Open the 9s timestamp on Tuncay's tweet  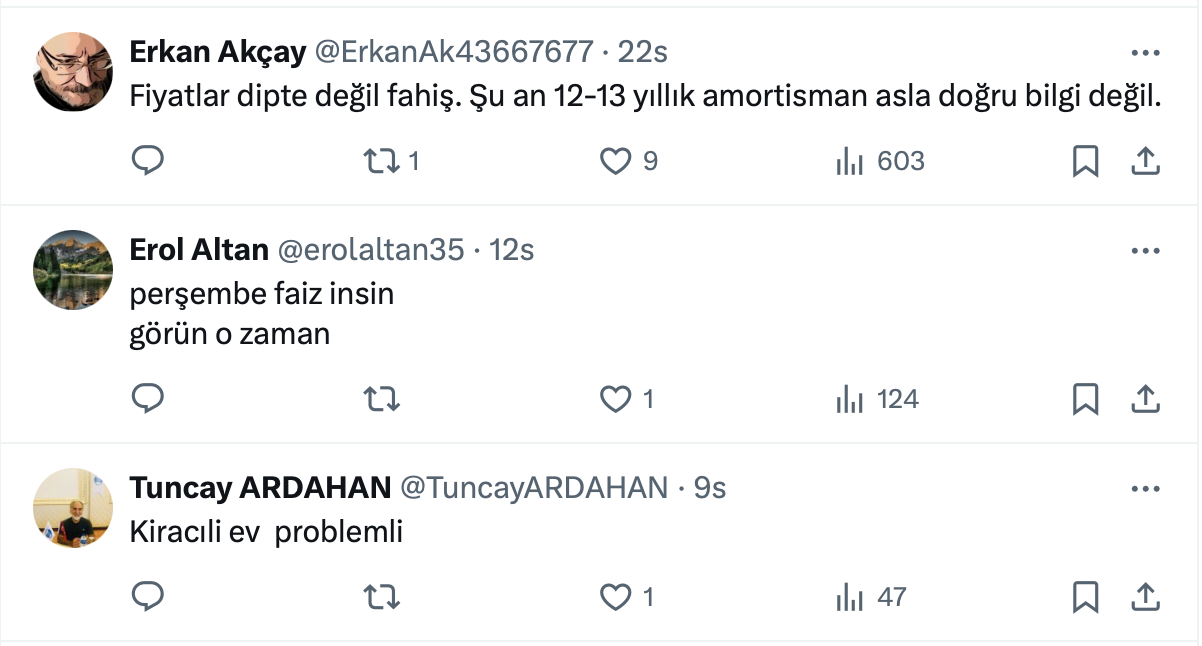[x=710, y=488]
